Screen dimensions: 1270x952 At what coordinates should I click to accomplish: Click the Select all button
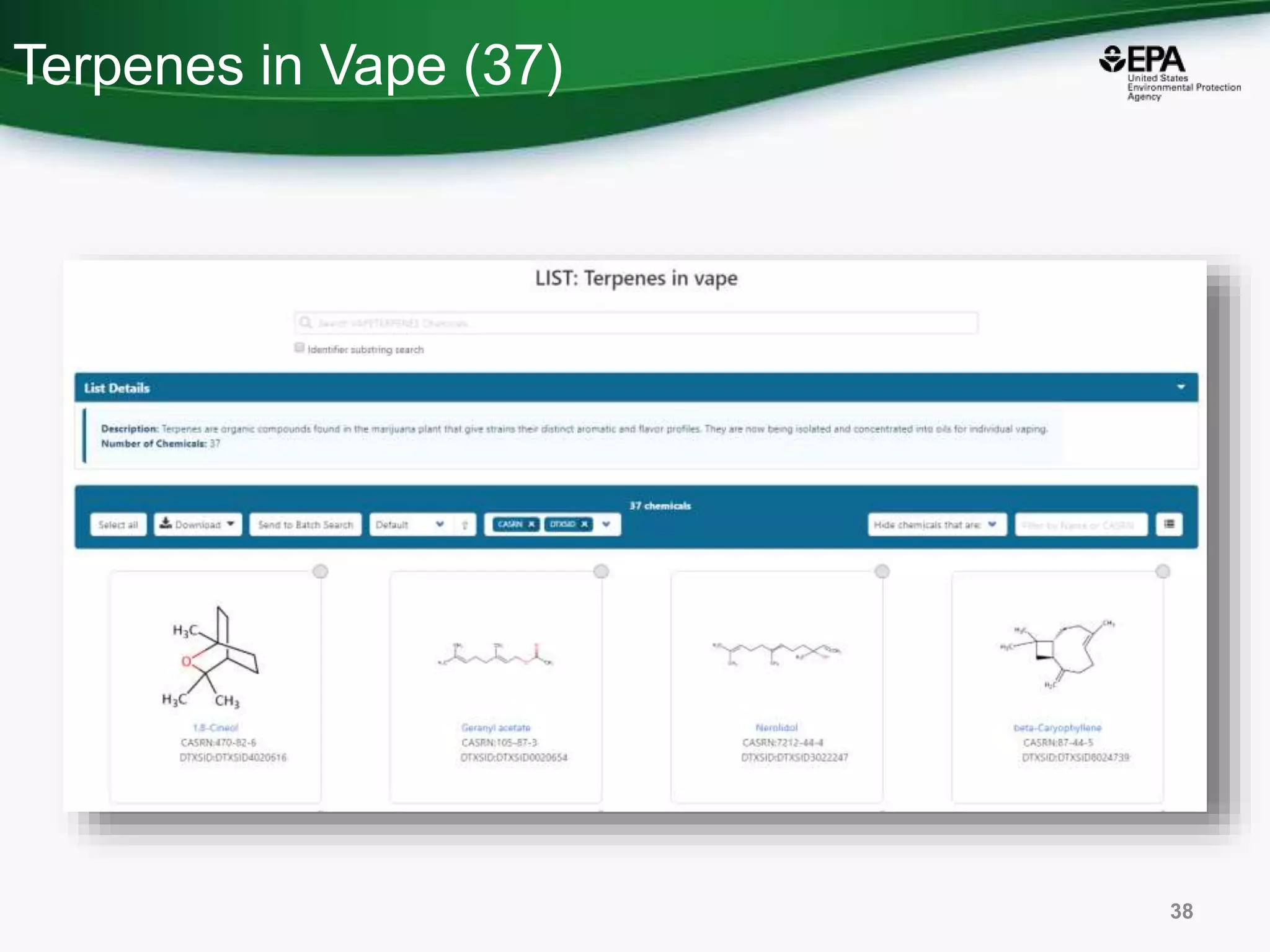[x=118, y=524]
